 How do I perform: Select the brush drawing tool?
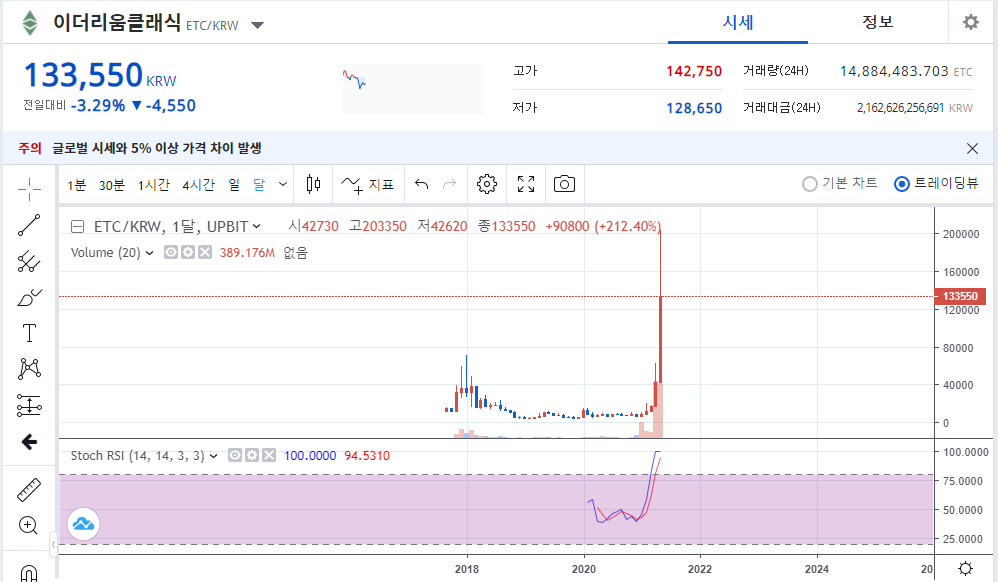[29, 297]
